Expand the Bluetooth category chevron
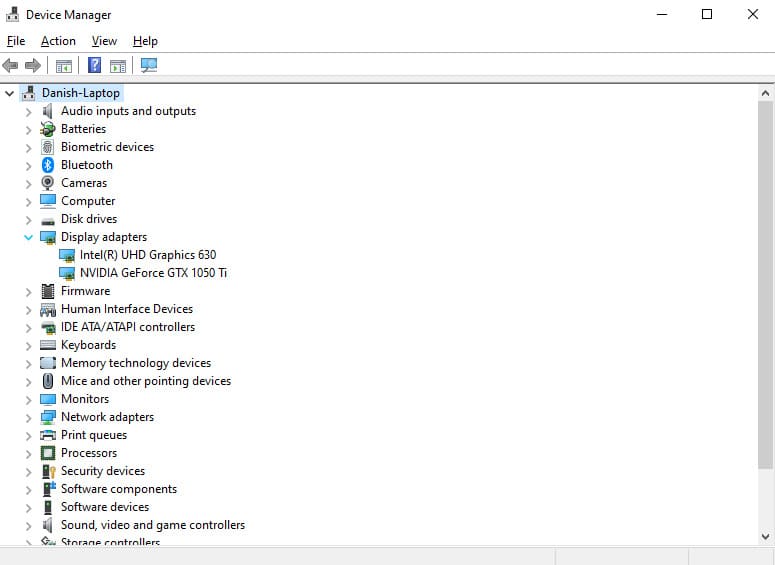The height and width of the screenshot is (565, 775). pos(29,166)
